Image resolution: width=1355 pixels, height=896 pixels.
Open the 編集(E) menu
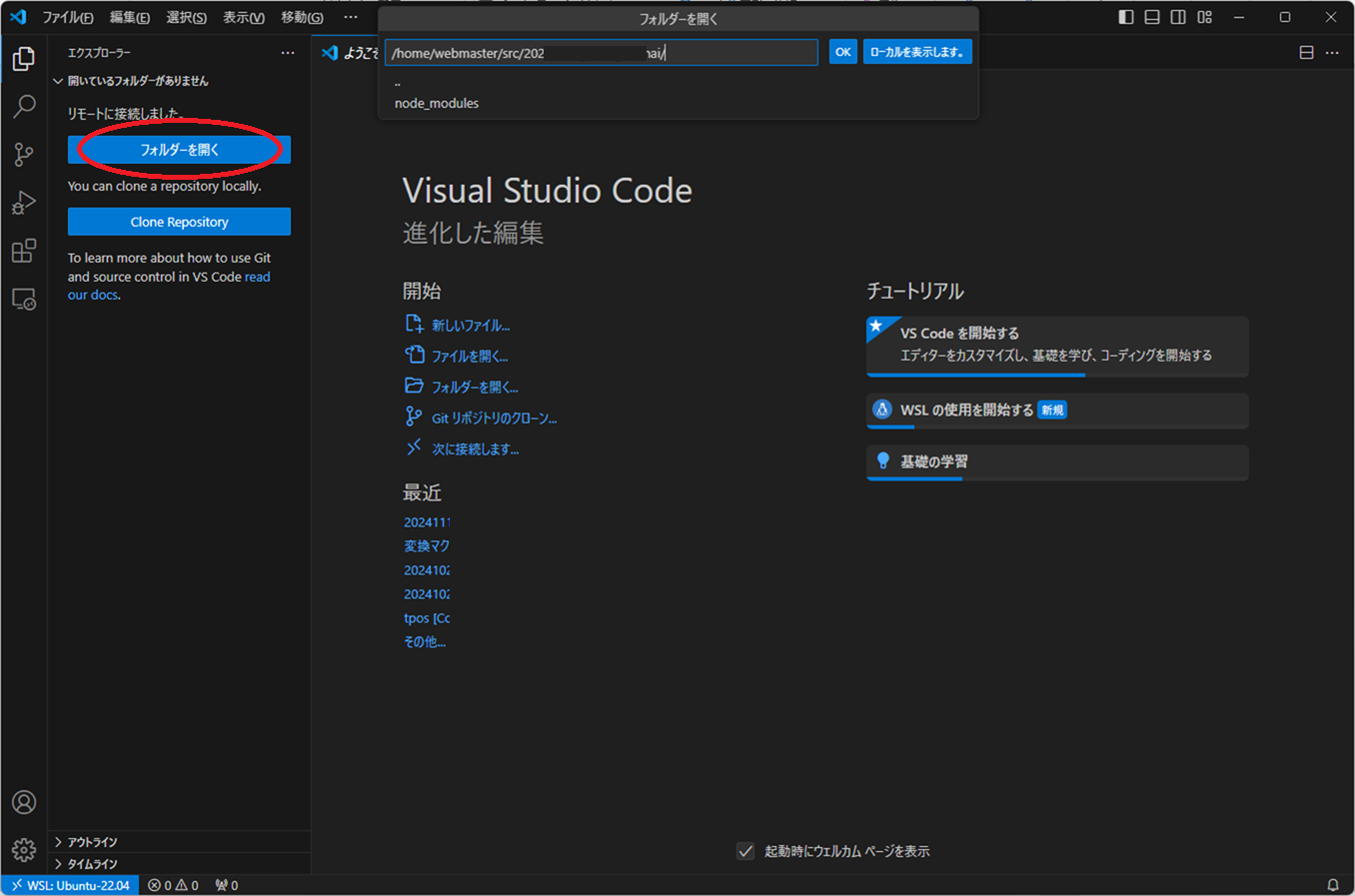coord(129,17)
